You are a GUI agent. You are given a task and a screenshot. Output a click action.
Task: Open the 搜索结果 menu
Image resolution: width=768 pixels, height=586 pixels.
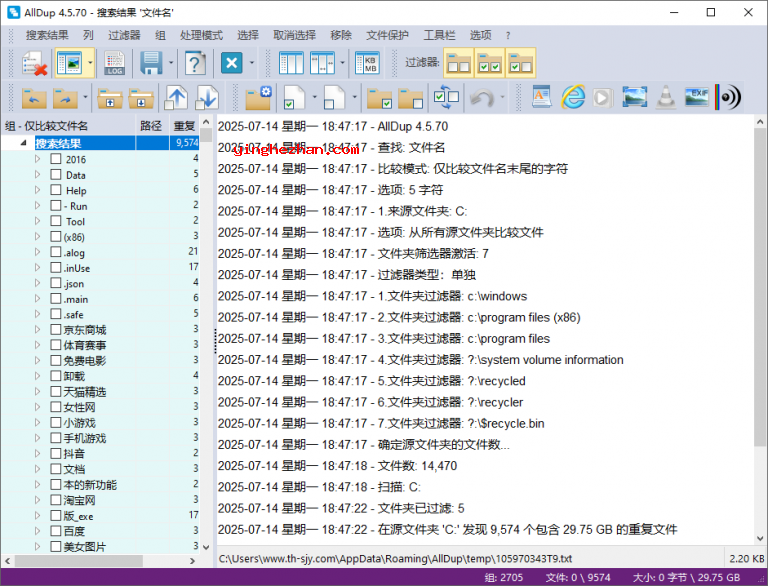click(x=47, y=35)
